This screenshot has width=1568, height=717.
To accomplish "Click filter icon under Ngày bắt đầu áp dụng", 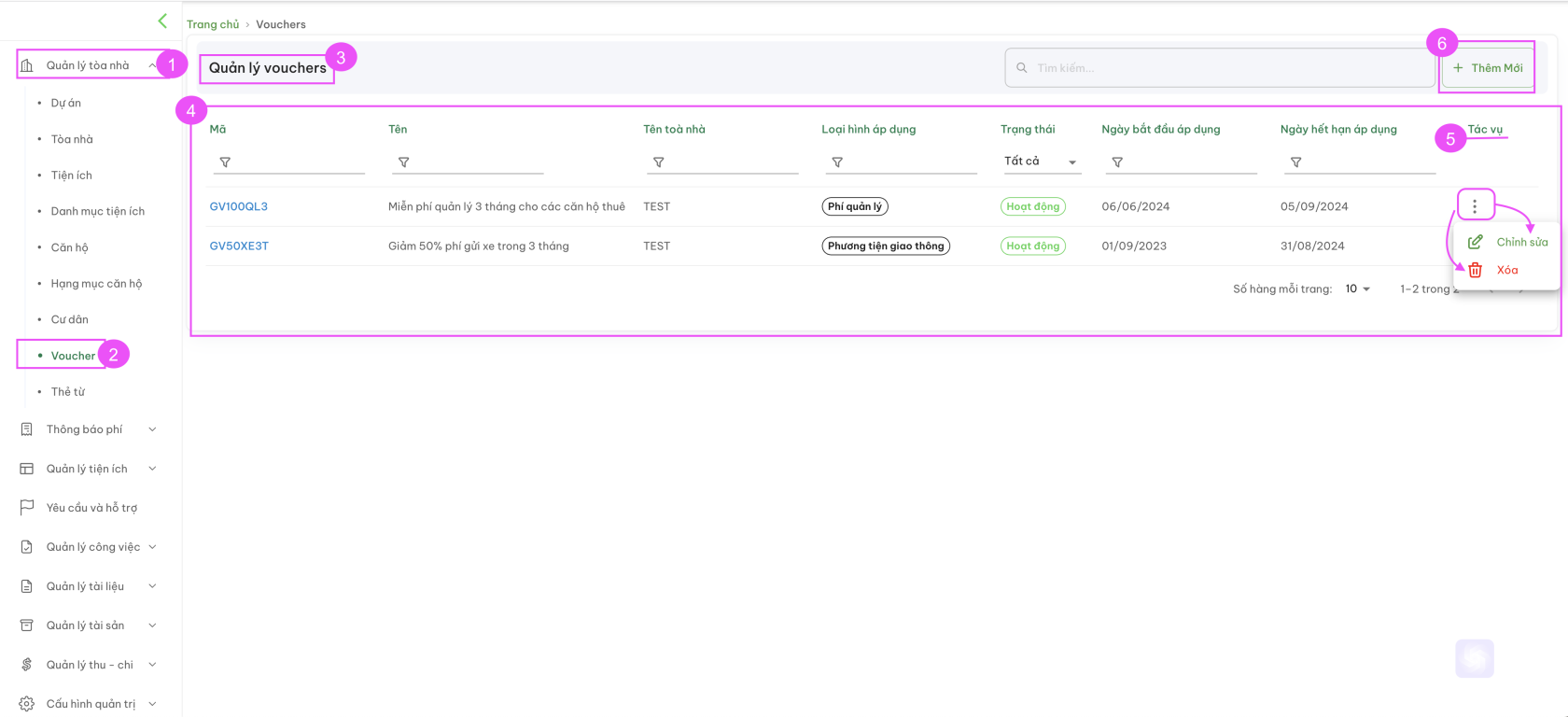I will click(1117, 162).
